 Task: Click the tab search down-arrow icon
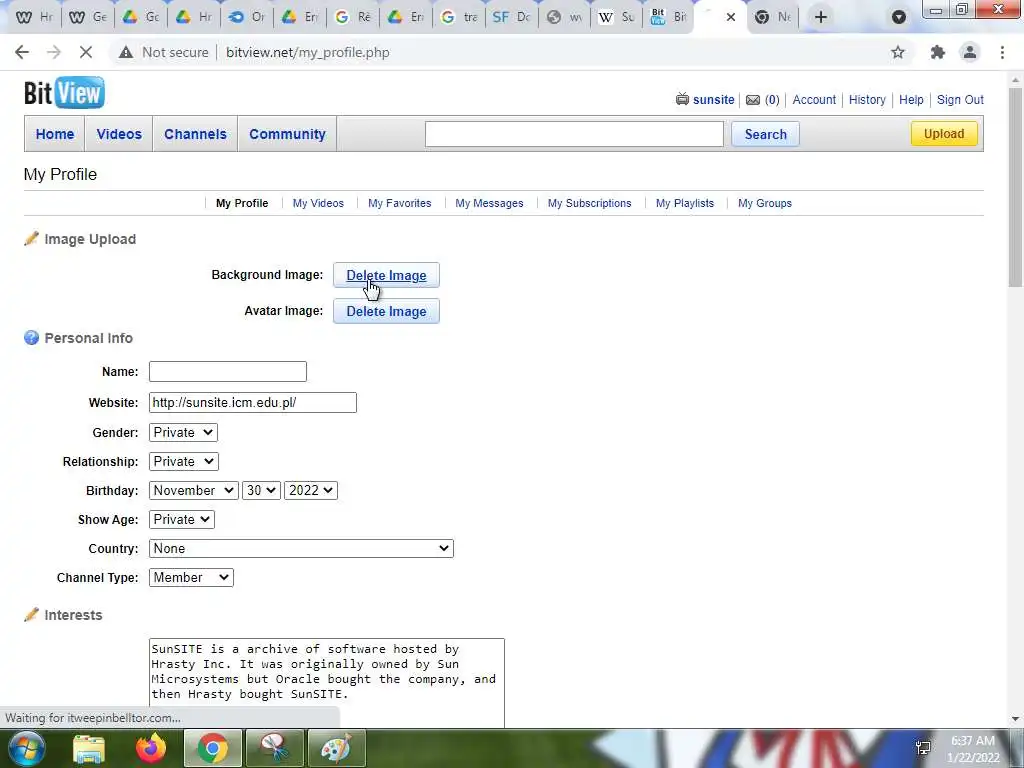tap(899, 17)
